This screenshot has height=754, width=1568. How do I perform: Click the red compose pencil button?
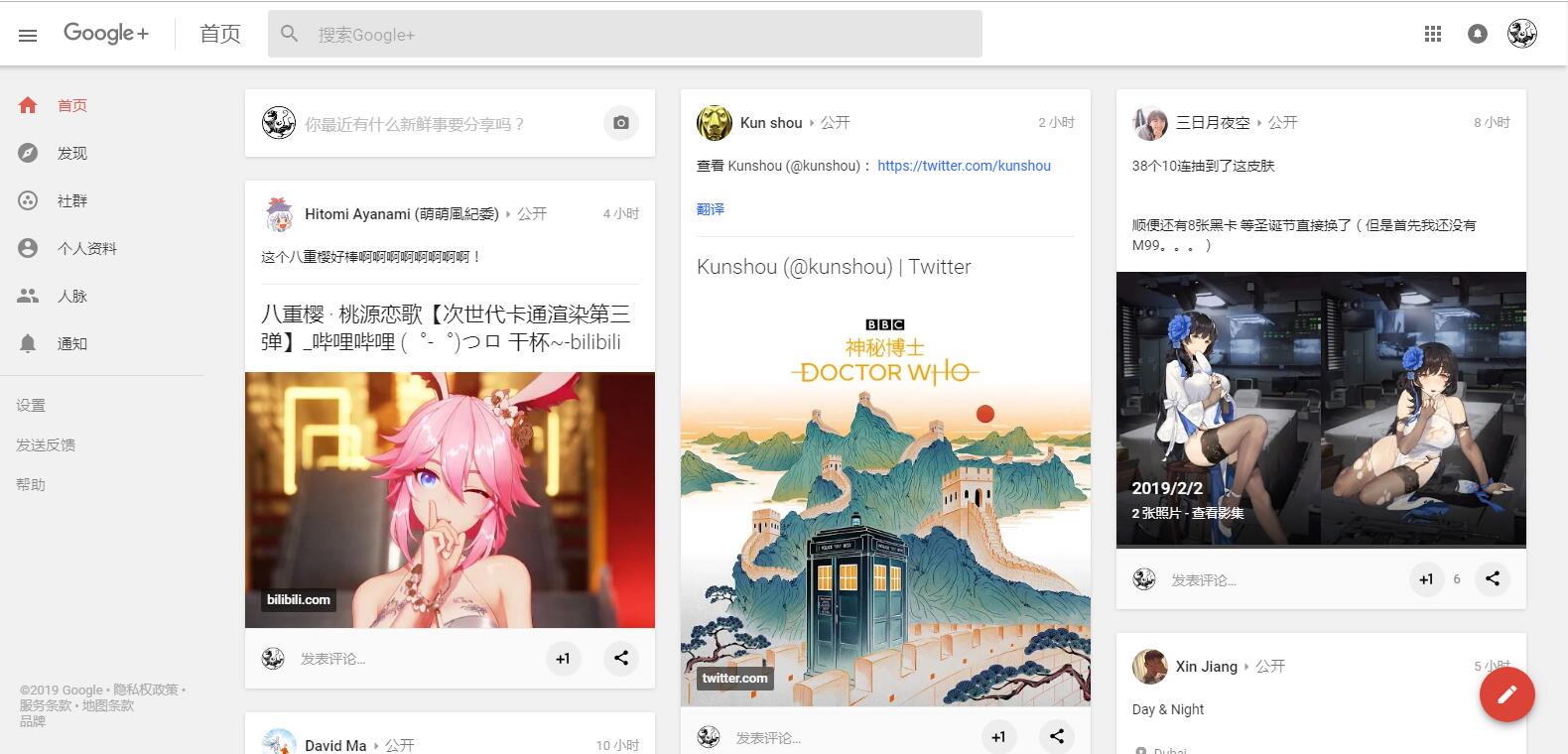tap(1507, 694)
